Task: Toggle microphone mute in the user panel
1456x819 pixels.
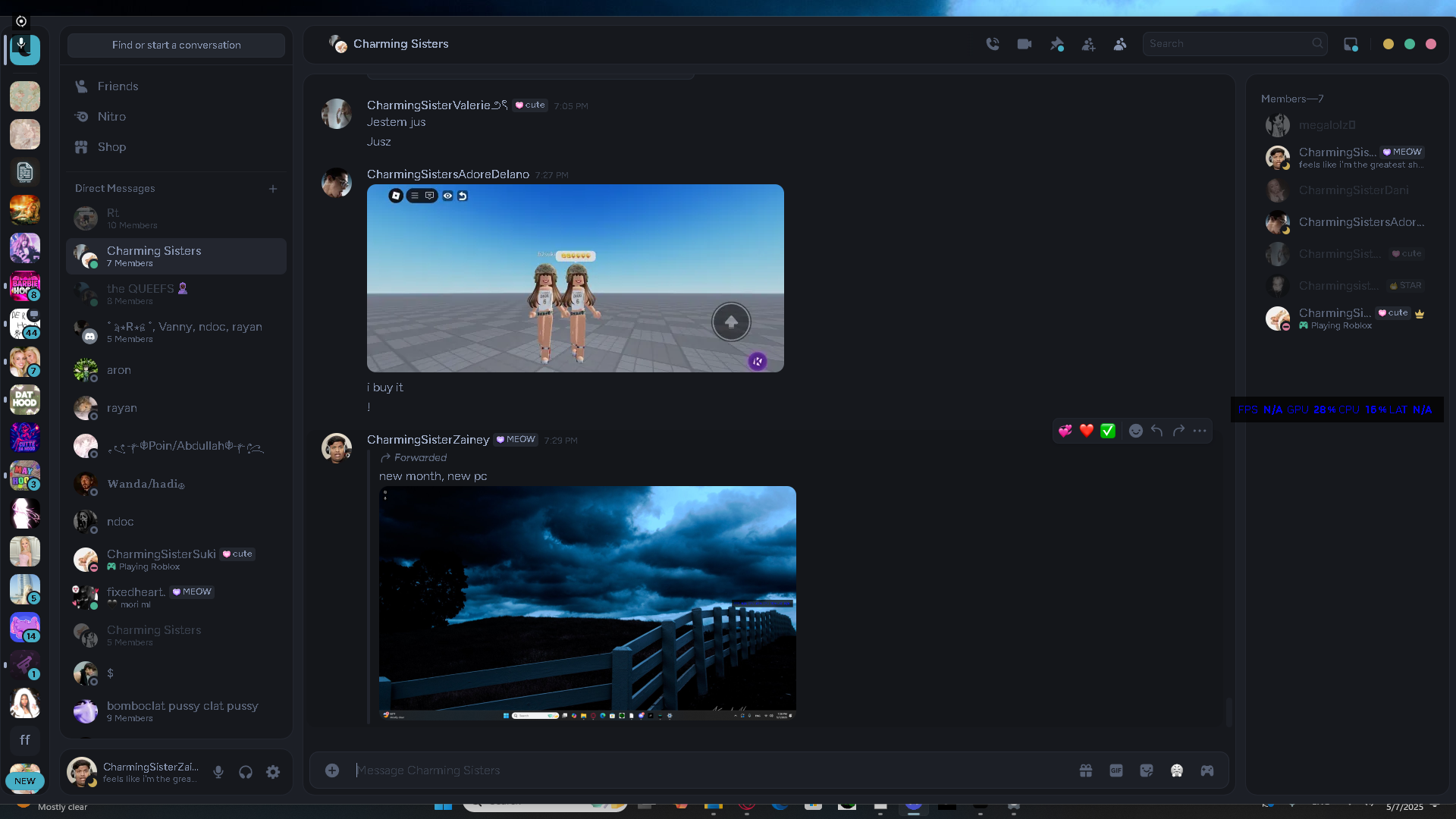Action: [218, 772]
